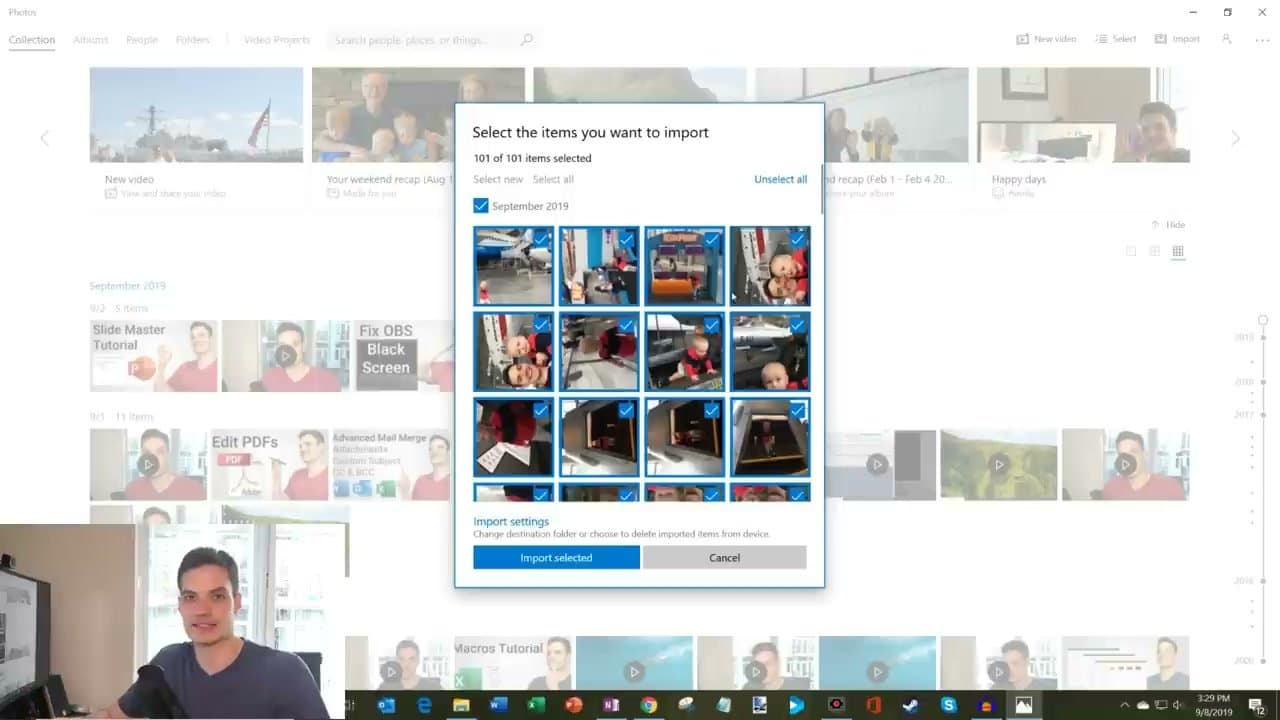Click the search magnifier icon
The height and width of the screenshot is (720, 1280).
point(527,40)
